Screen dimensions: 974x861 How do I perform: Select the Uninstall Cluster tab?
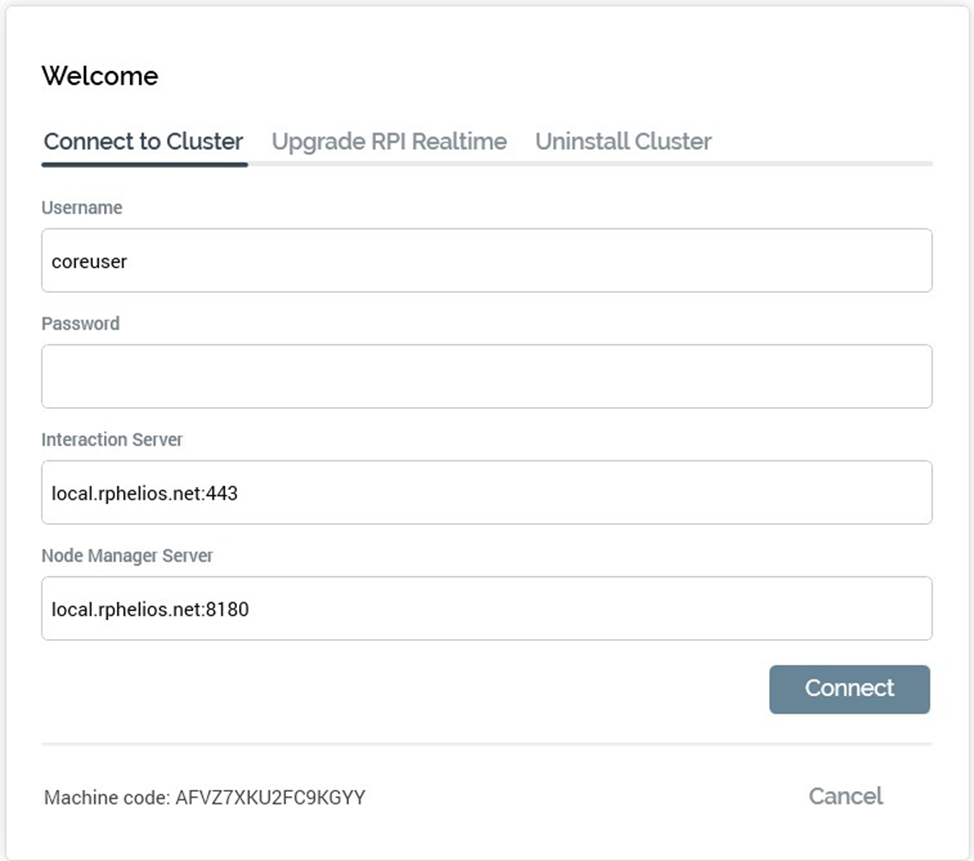pyautogui.click(x=623, y=141)
